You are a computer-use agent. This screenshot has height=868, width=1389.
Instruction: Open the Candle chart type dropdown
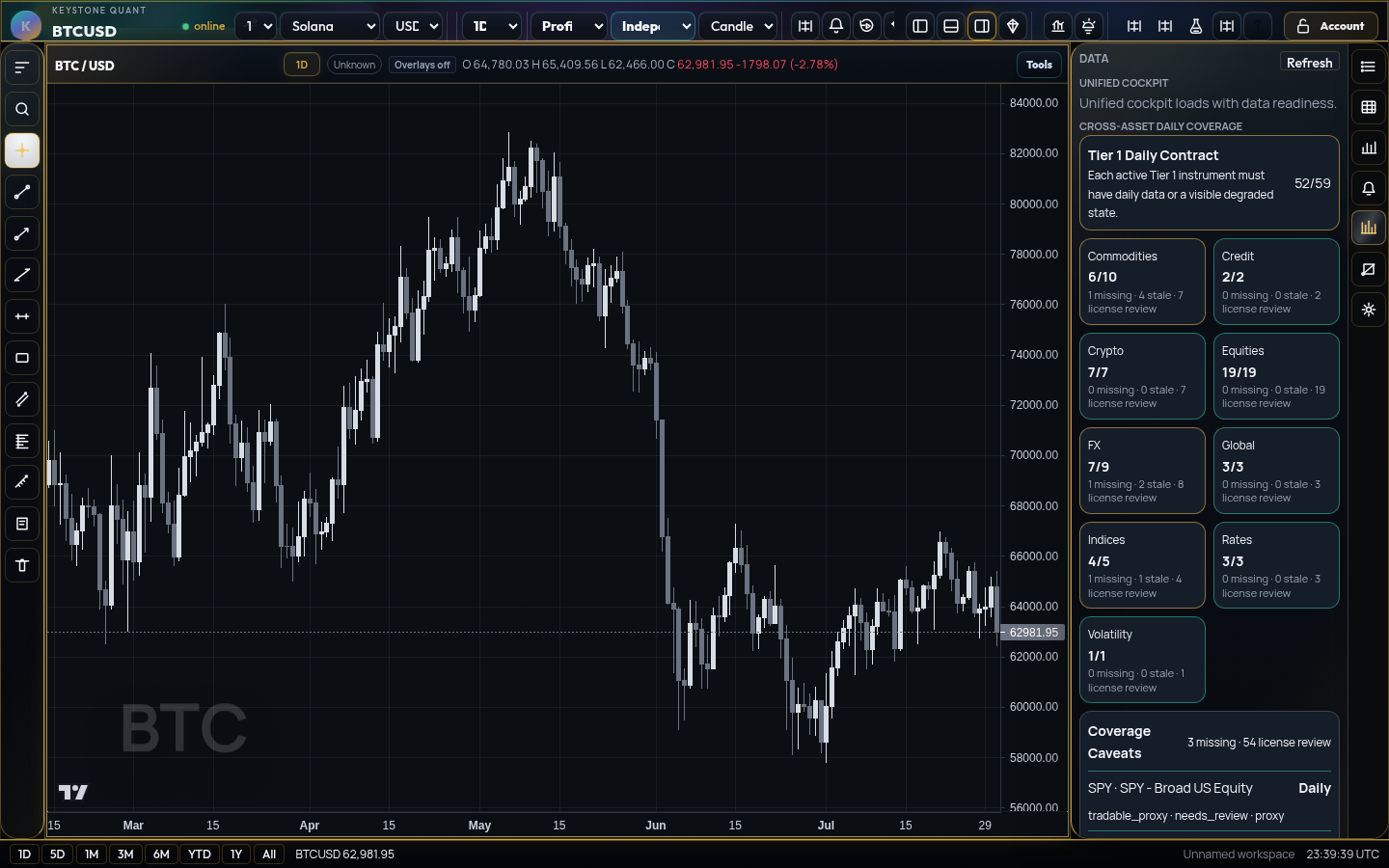click(x=738, y=26)
